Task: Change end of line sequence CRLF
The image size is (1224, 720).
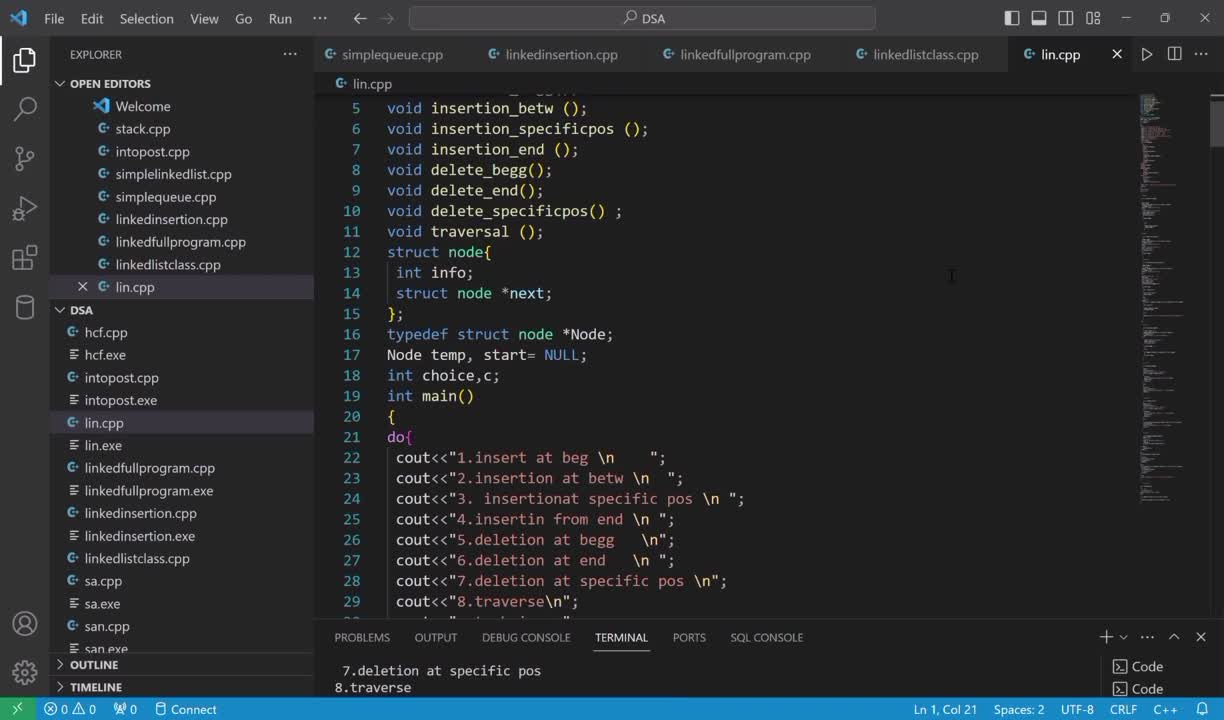Action: pyautogui.click(x=1123, y=709)
